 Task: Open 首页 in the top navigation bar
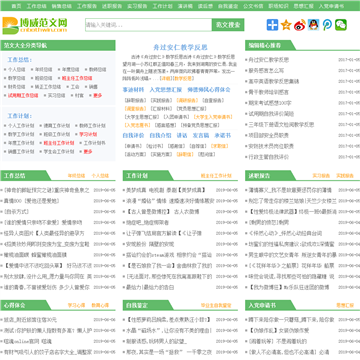click(16, 6)
